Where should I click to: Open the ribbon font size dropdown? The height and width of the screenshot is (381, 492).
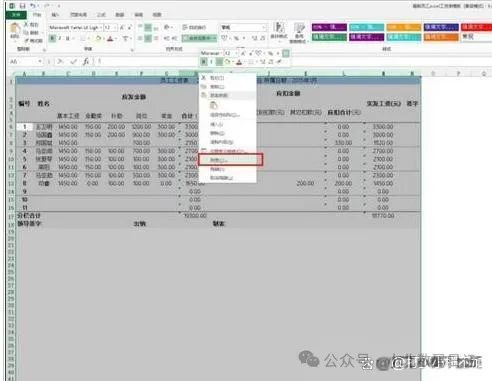point(115,27)
